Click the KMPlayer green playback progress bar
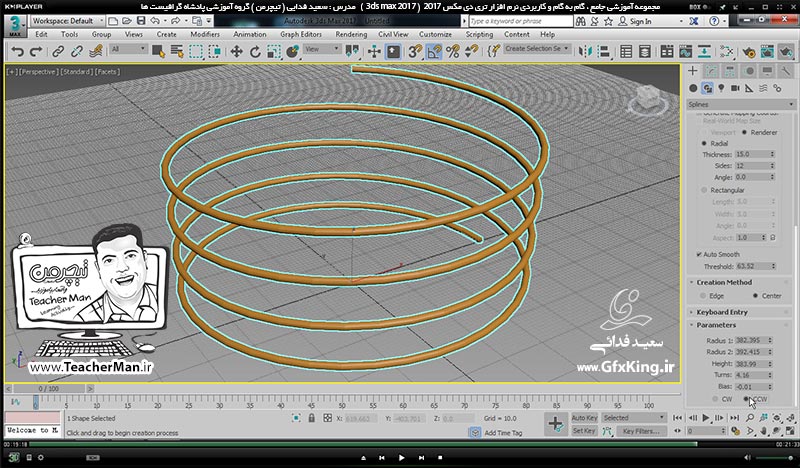The height and width of the screenshot is (468, 800). [x=363, y=445]
